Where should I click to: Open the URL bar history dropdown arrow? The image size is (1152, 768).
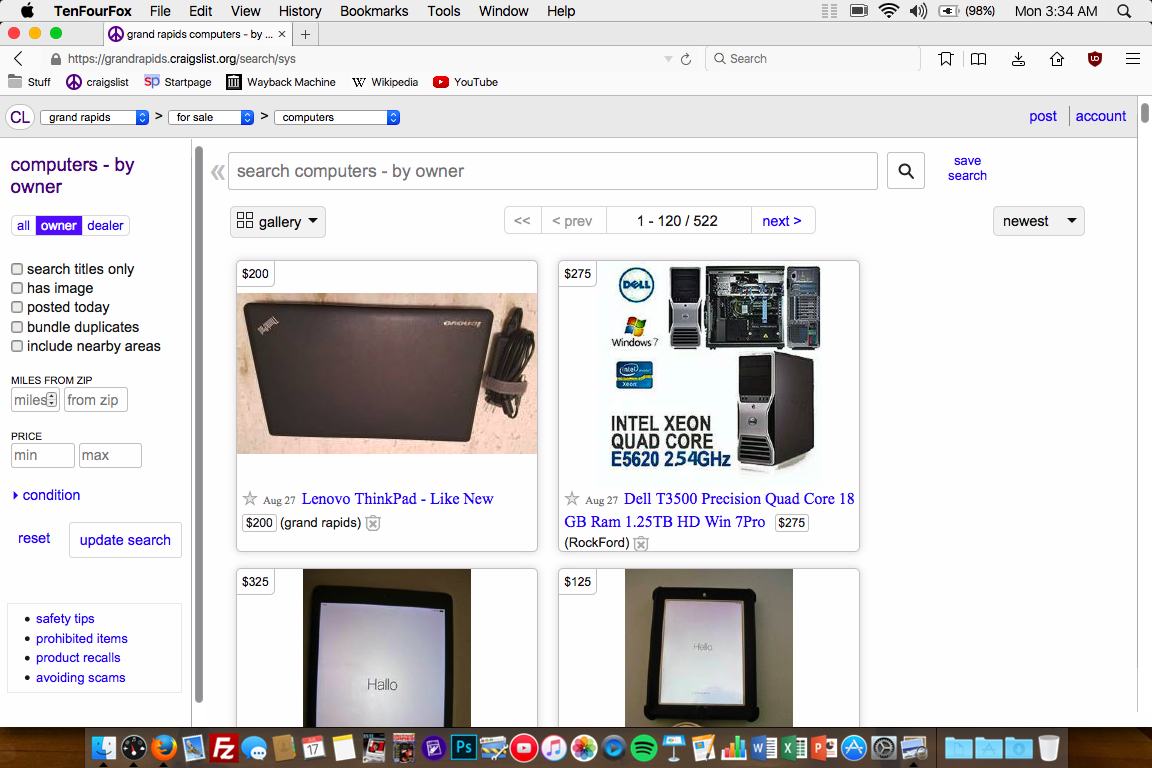[x=668, y=59]
